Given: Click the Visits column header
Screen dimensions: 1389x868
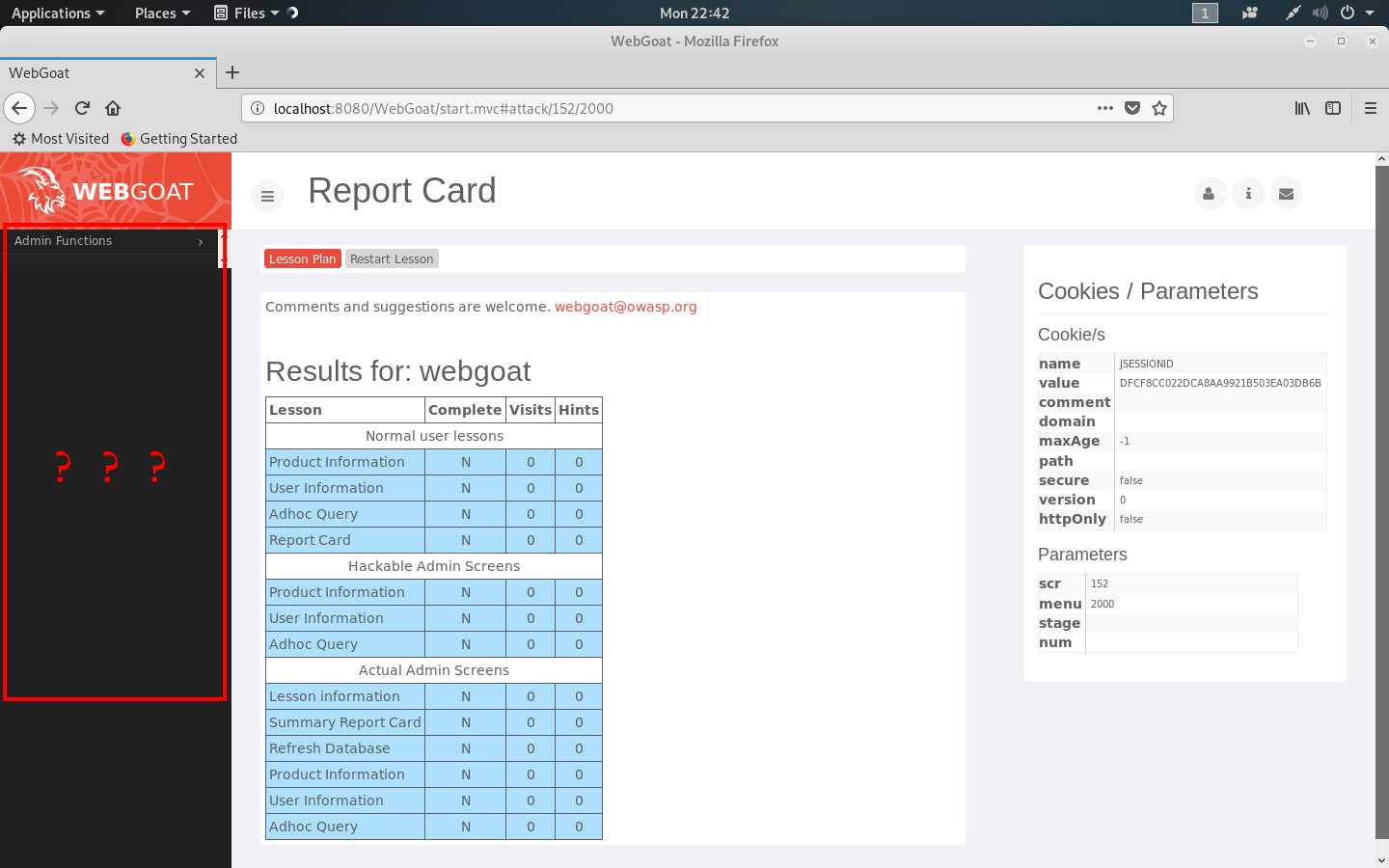Looking at the screenshot, I should click(531, 410).
